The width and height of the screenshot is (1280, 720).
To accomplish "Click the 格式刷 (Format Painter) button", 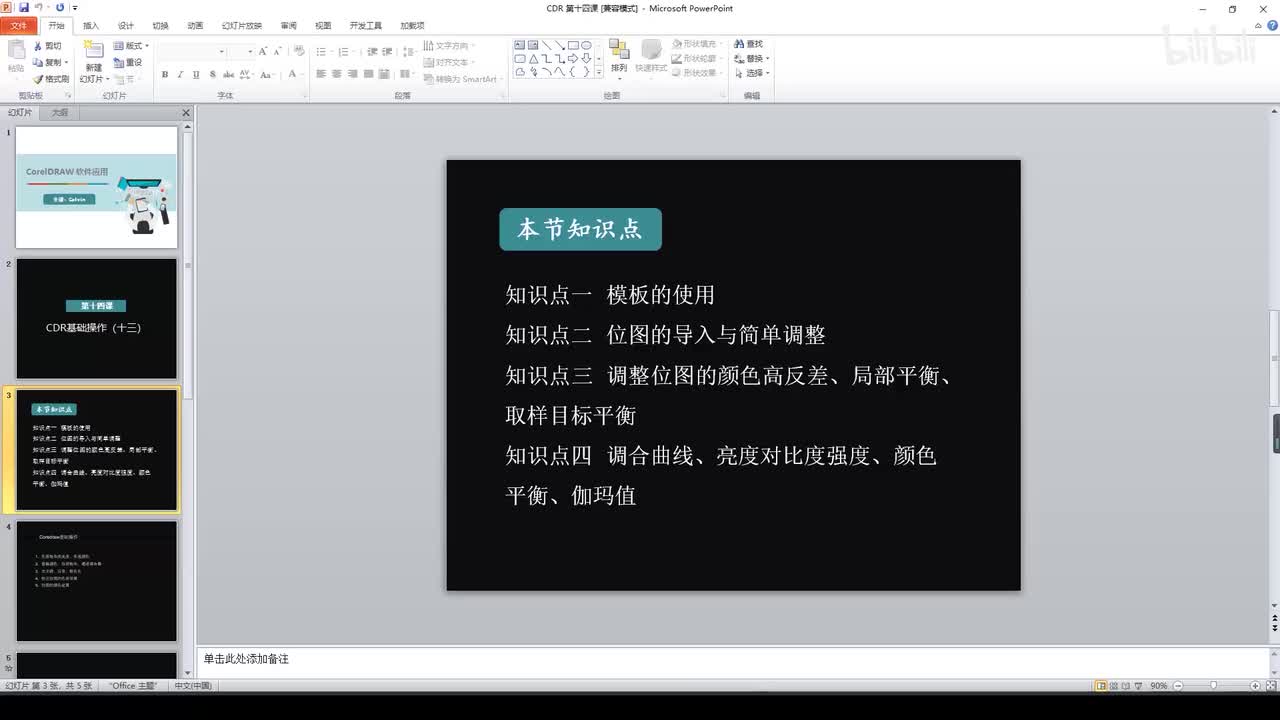I will pos(51,79).
